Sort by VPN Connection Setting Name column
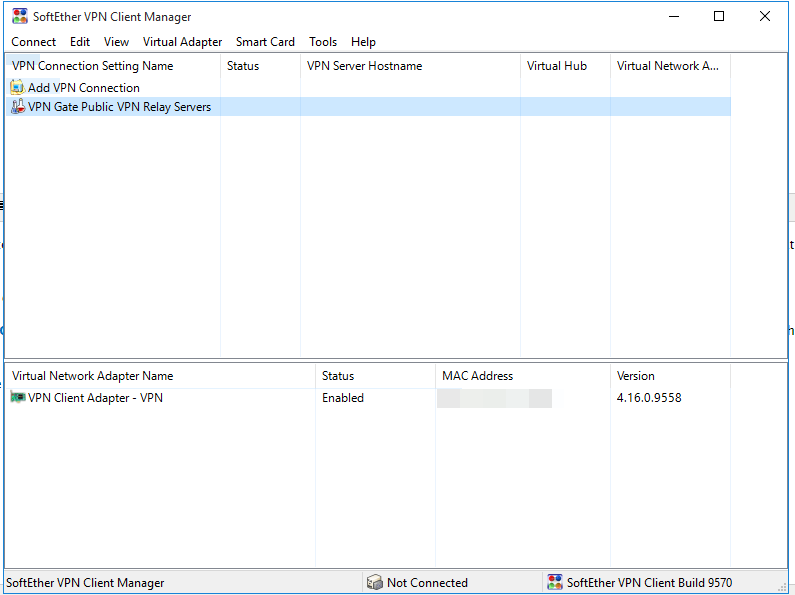 (113, 65)
